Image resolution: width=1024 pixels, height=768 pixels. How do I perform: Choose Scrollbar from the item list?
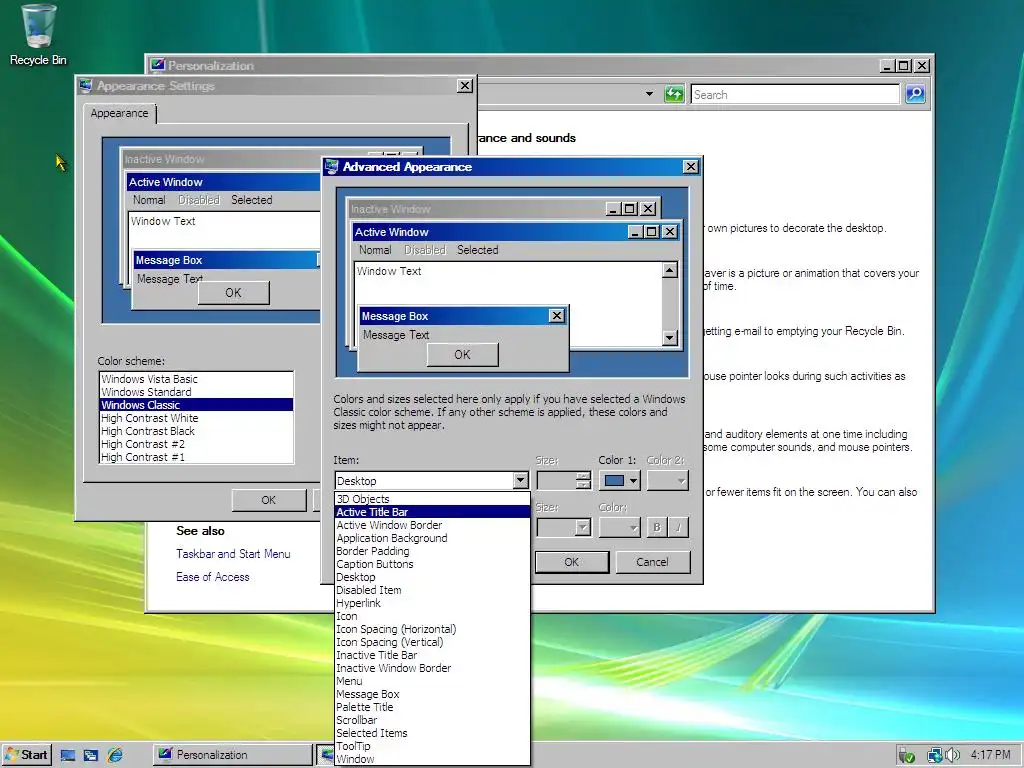pos(432,720)
